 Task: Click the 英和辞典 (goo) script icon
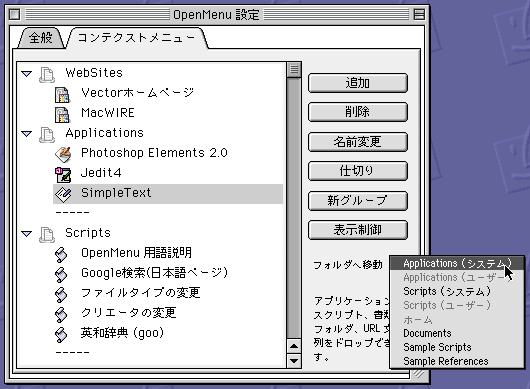[x=61, y=334]
